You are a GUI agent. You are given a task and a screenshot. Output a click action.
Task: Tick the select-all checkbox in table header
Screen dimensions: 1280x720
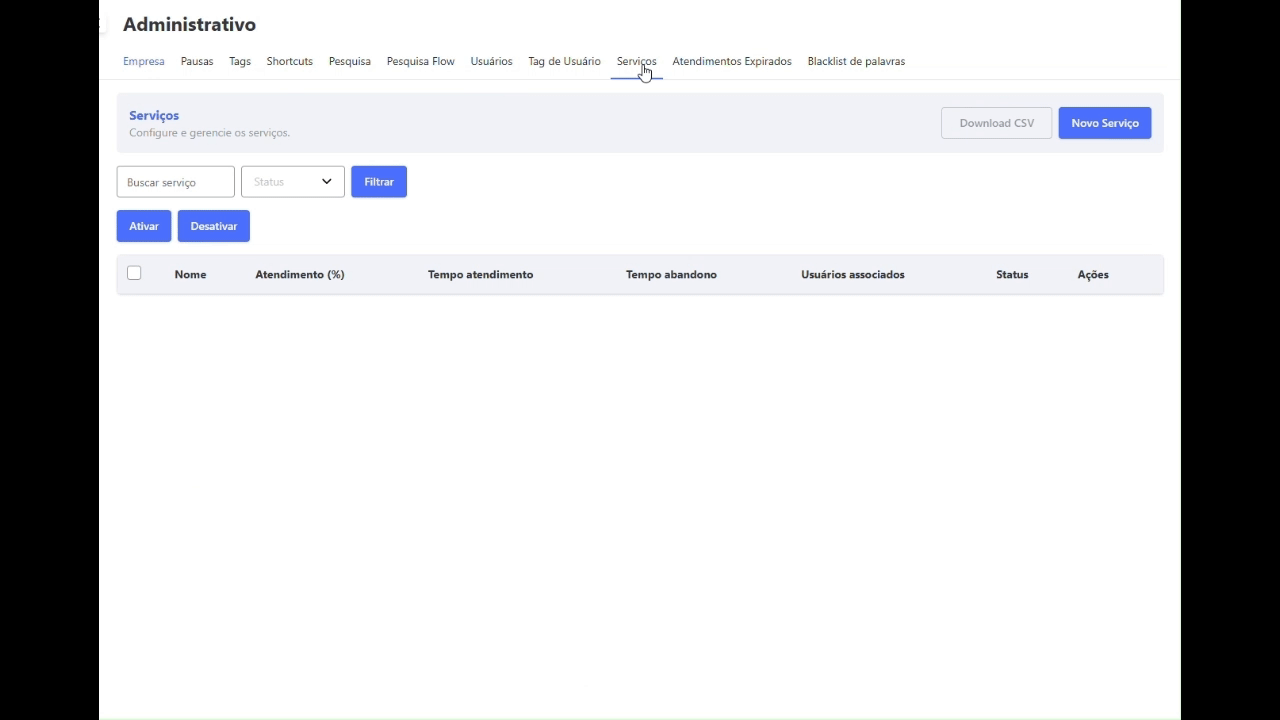pyautogui.click(x=134, y=273)
